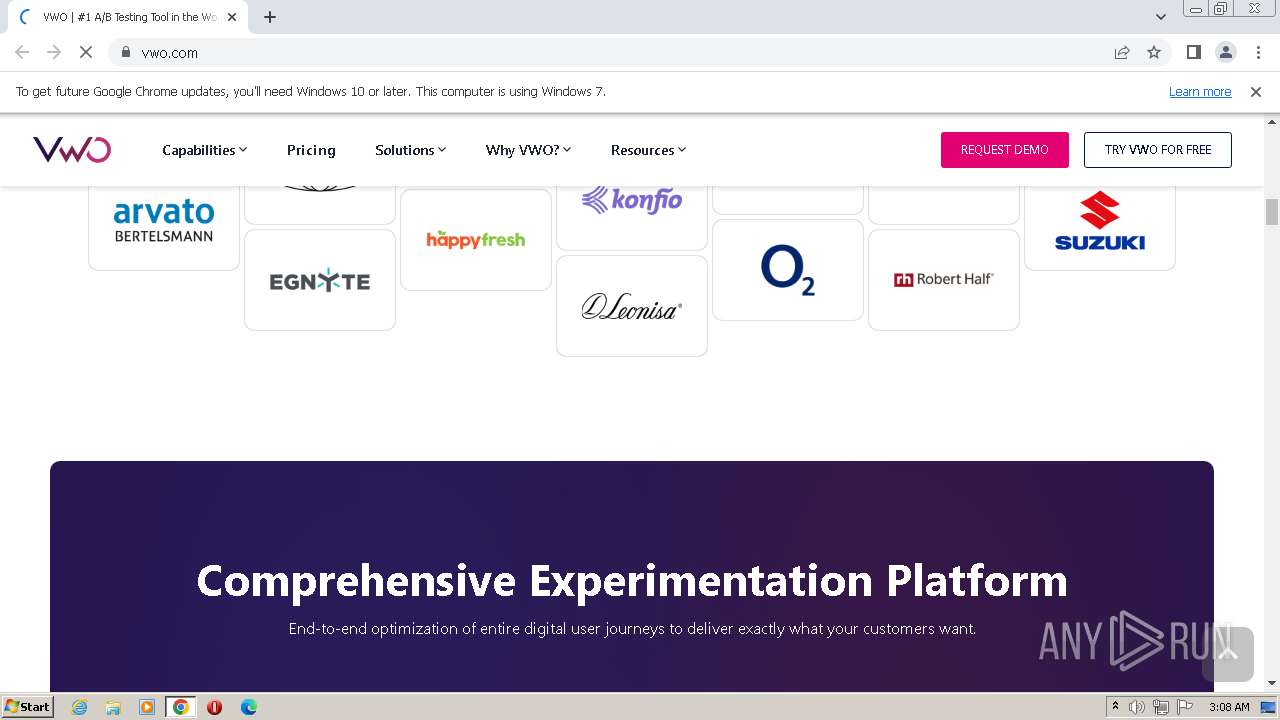The height and width of the screenshot is (720, 1280).
Task: Expand the Why VWO? menu
Action: (x=528, y=150)
